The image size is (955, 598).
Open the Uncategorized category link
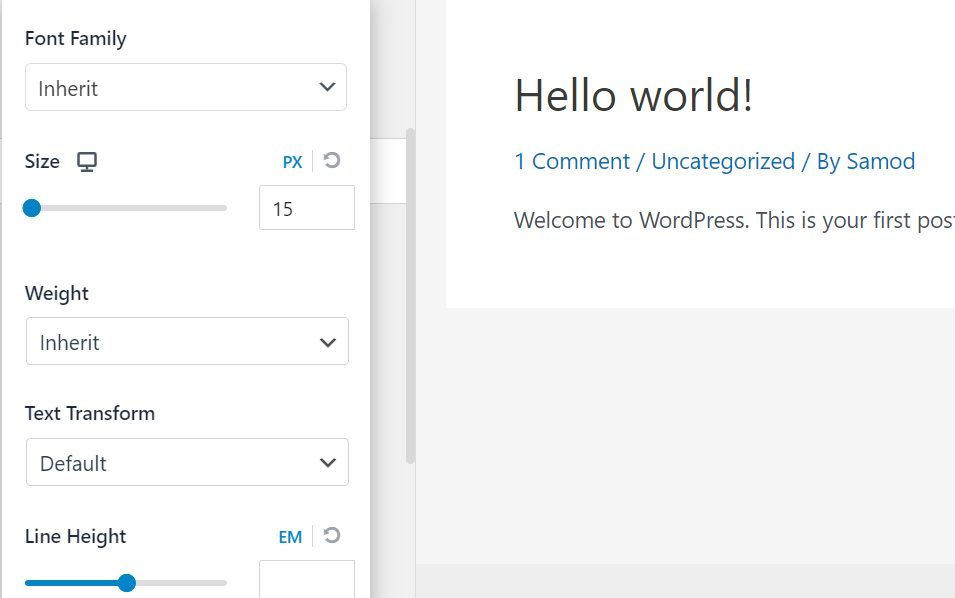click(x=723, y=161)
